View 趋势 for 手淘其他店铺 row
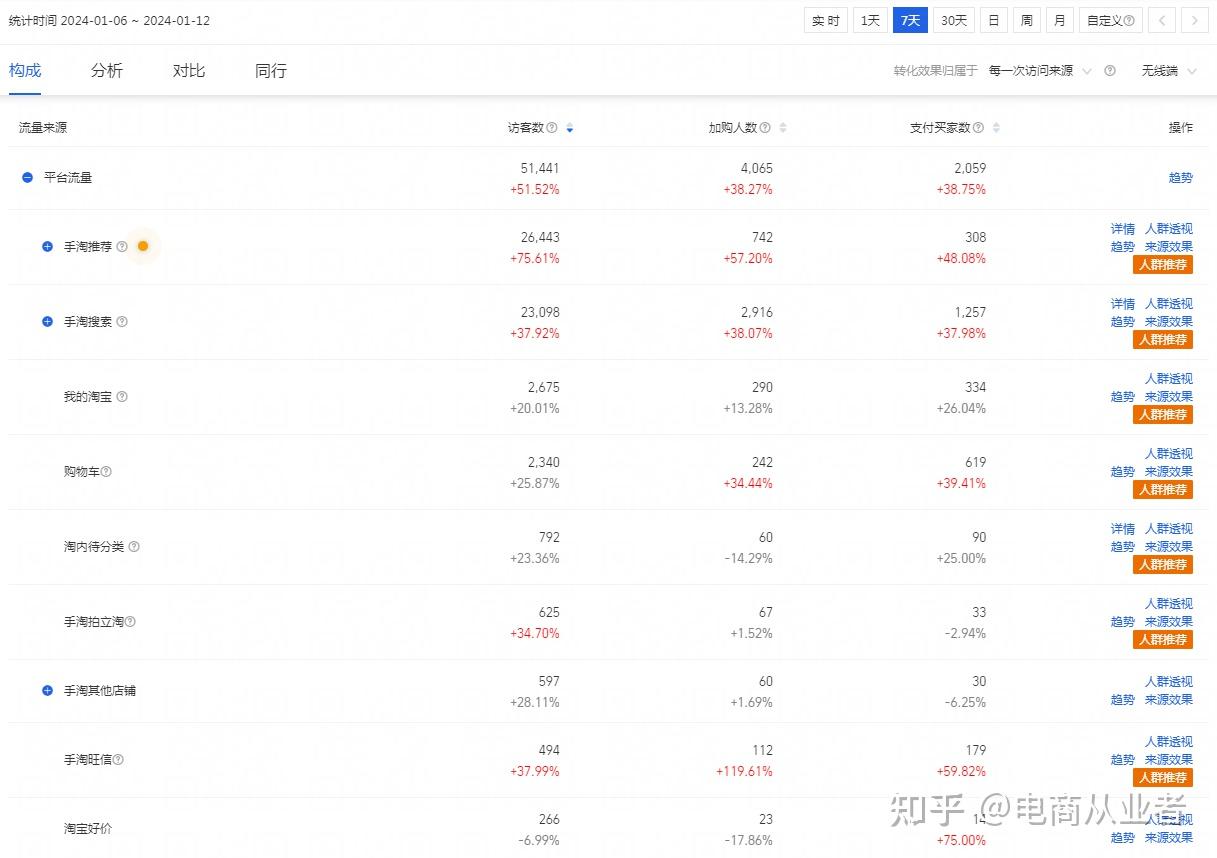 (x=1123, y=700)
